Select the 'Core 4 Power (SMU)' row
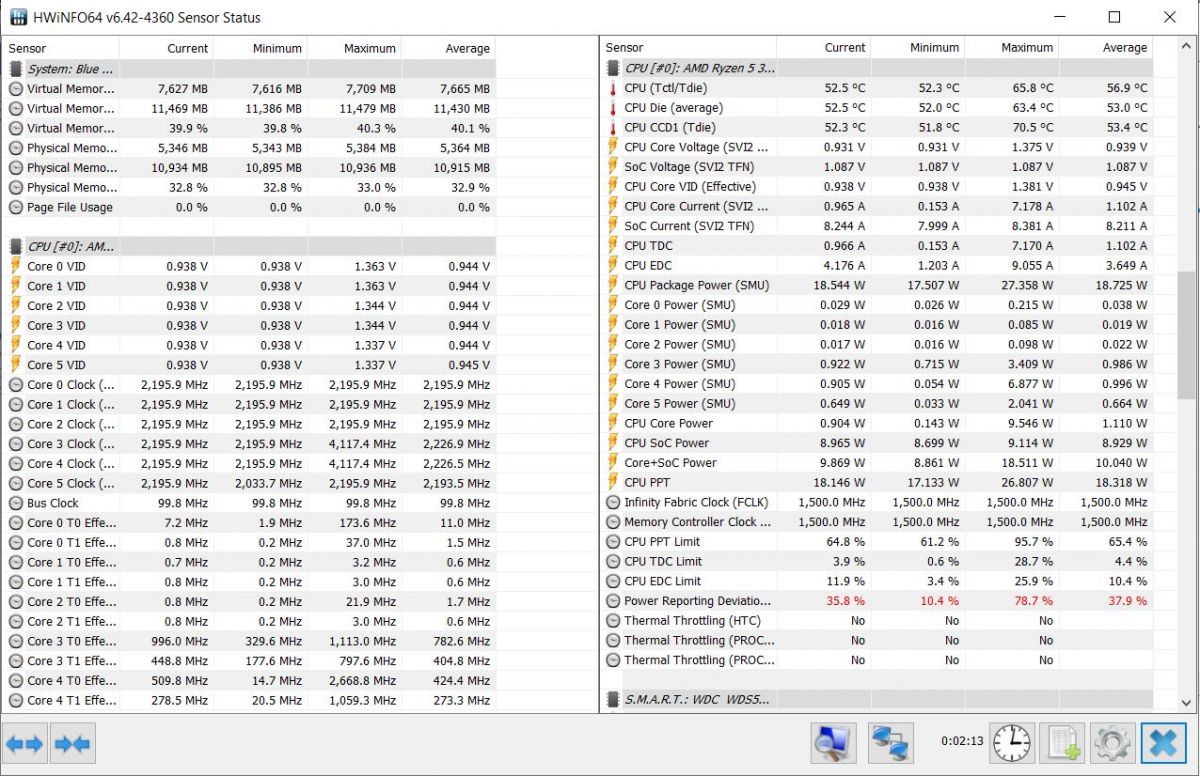 (x=876, y=384)
